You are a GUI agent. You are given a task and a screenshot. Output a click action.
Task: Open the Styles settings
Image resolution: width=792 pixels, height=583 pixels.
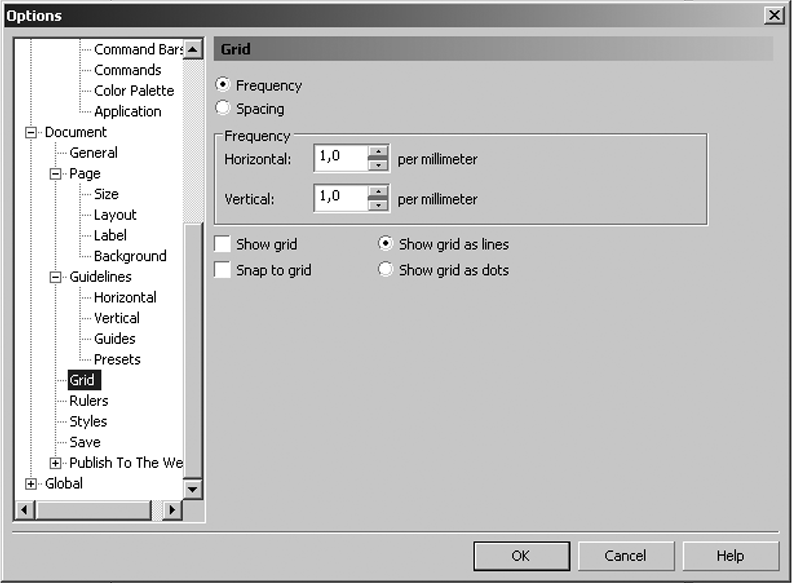tap(88, 421)
